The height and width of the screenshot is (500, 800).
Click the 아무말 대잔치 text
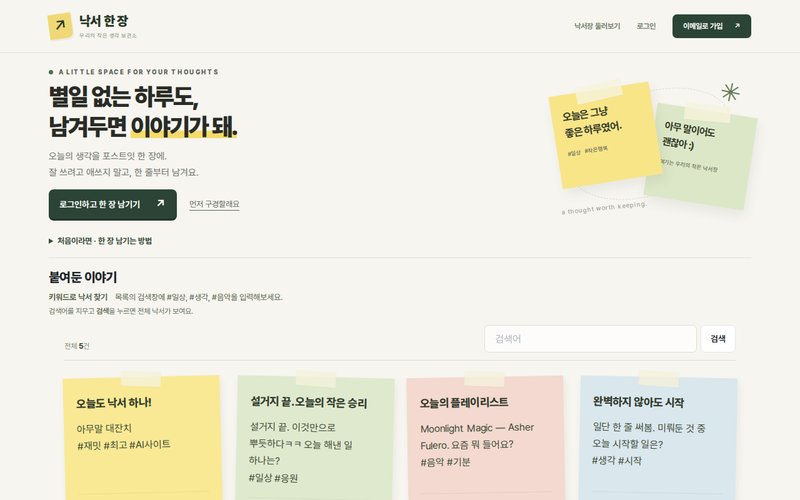click(104, 429)
